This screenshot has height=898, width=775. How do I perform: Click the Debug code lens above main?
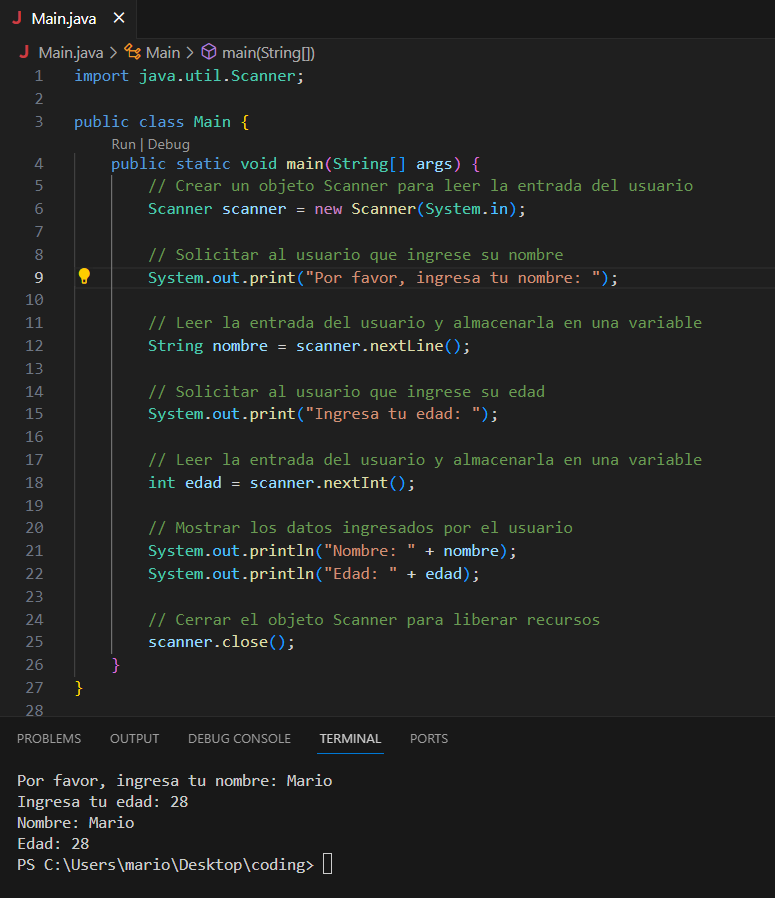(168, 144)
